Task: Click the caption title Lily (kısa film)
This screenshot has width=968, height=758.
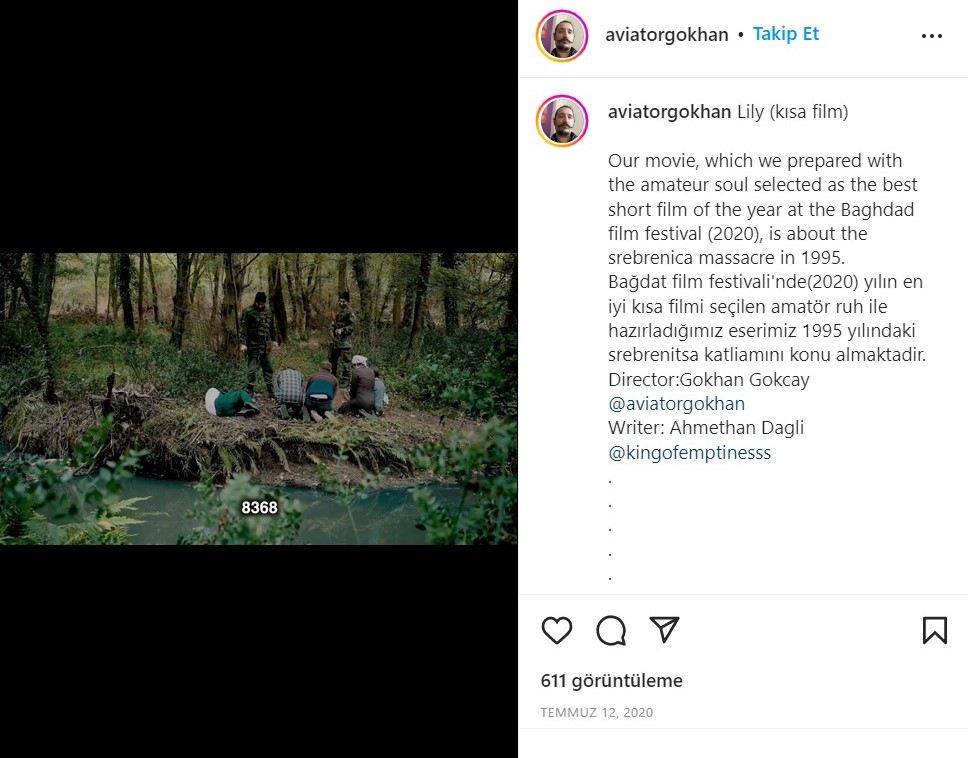Action: [792, 112]
